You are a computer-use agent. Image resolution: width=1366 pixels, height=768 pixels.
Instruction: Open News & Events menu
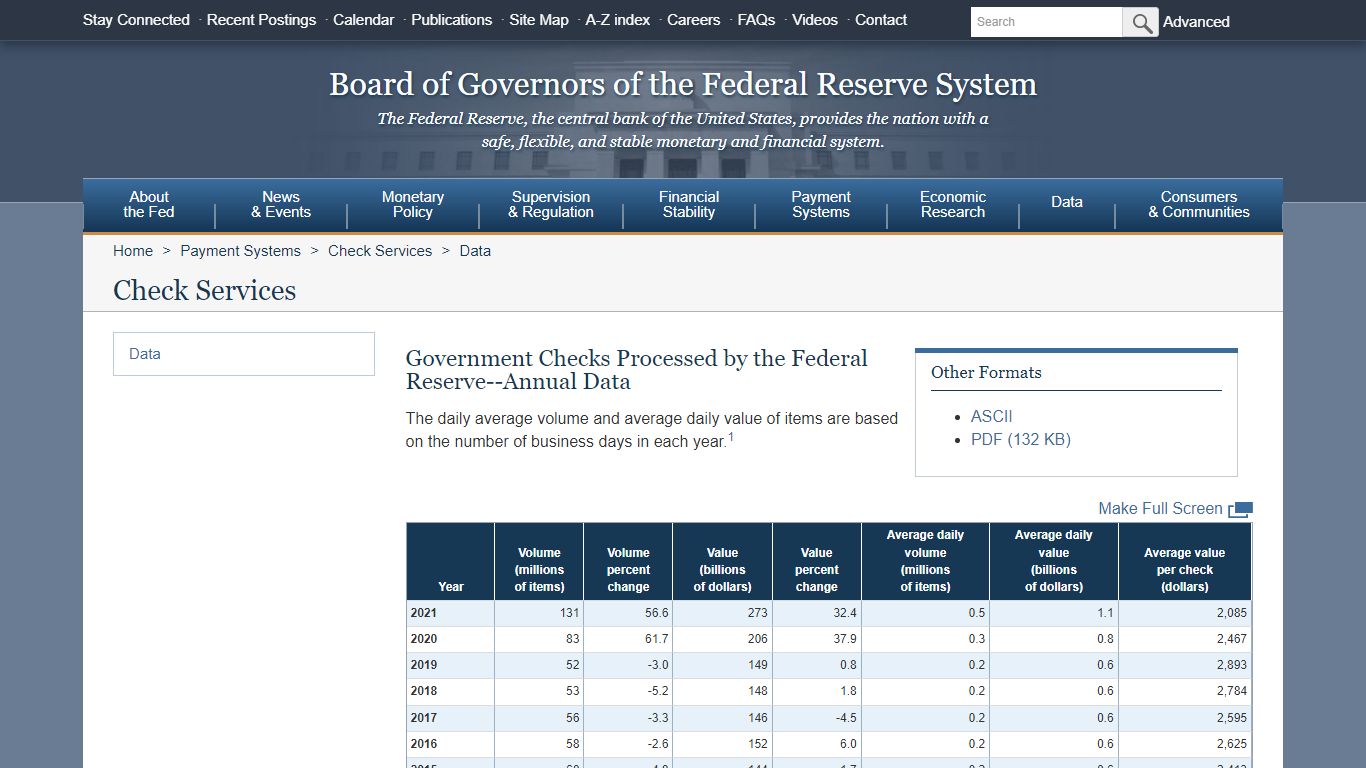click(281, 204)
